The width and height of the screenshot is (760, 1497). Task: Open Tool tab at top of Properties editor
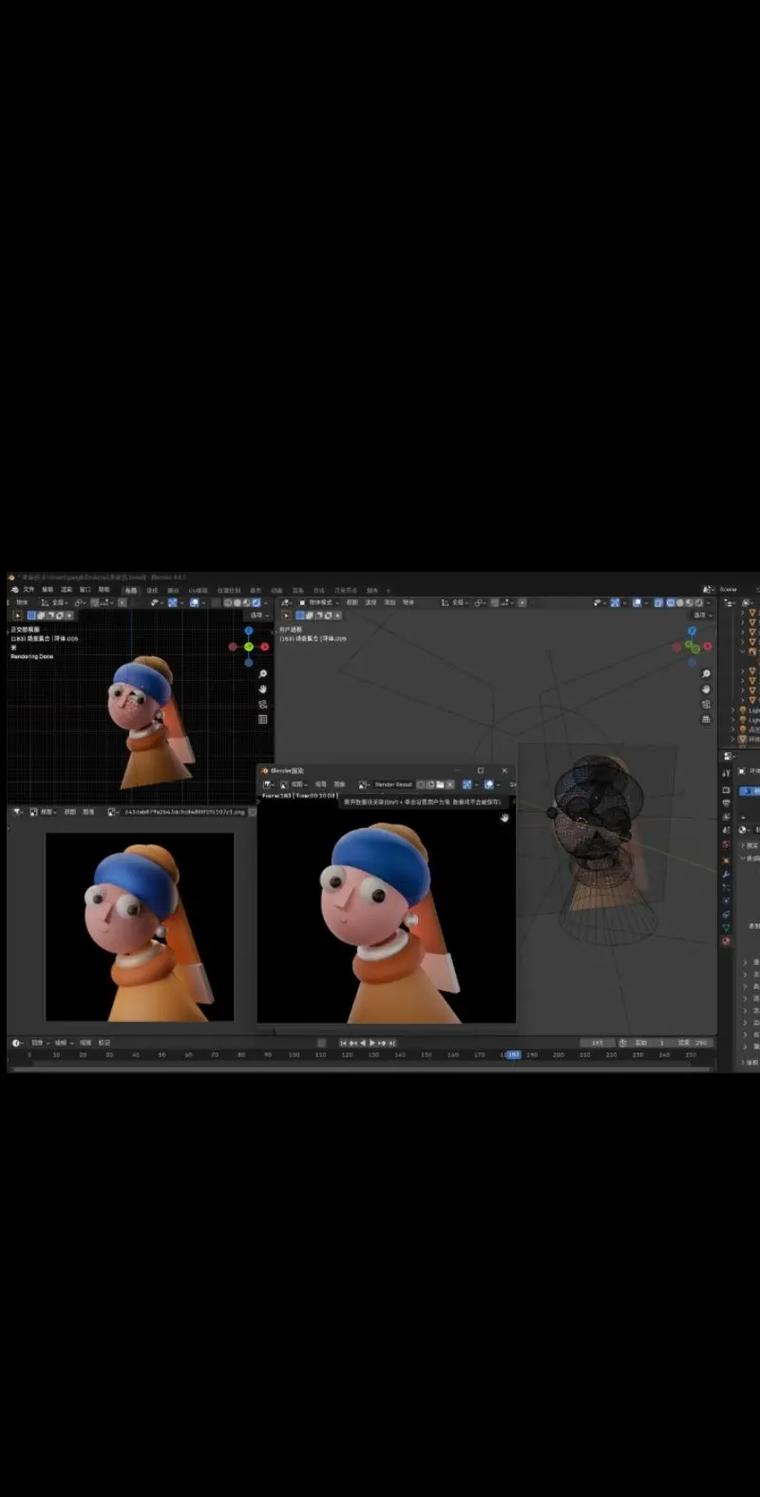726,773
